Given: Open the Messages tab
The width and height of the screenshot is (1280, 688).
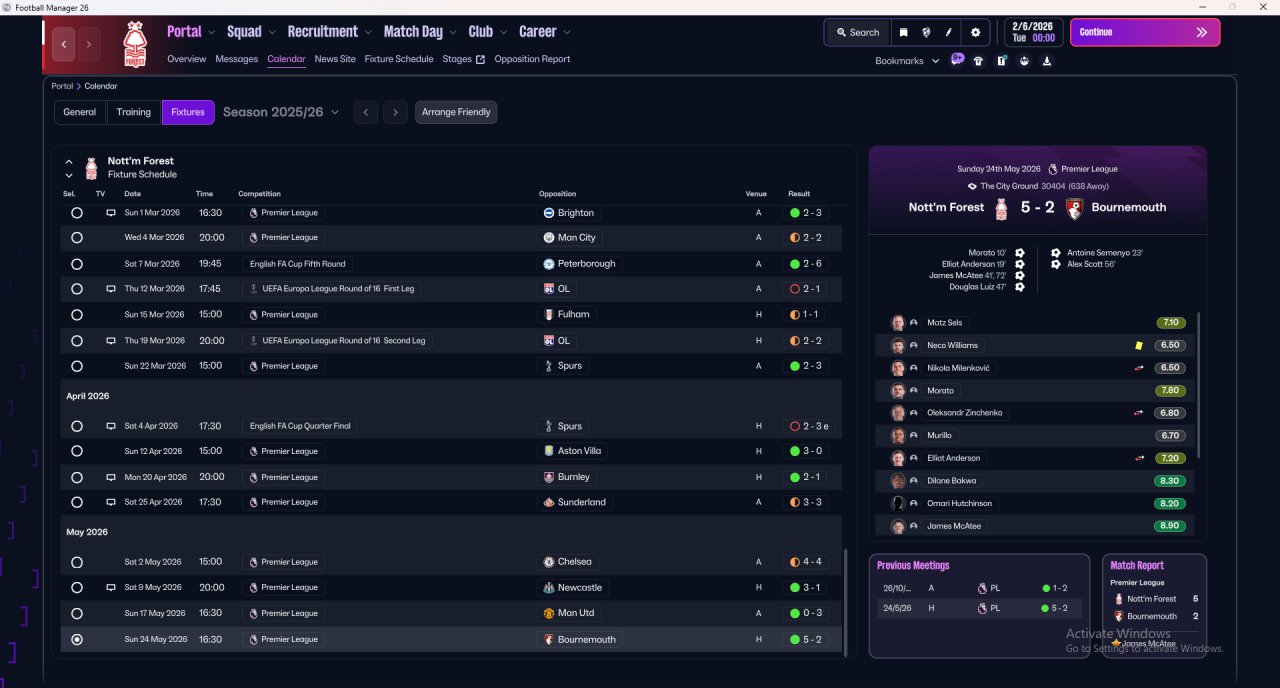Looking at the screenshot, I should tap(236, 59).
